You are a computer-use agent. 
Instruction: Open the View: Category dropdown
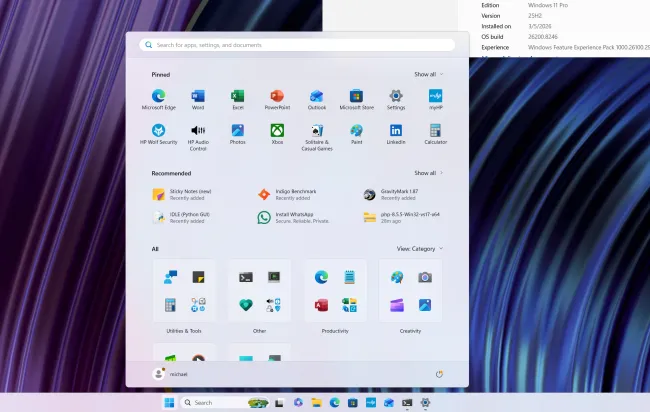coord(420,249)
